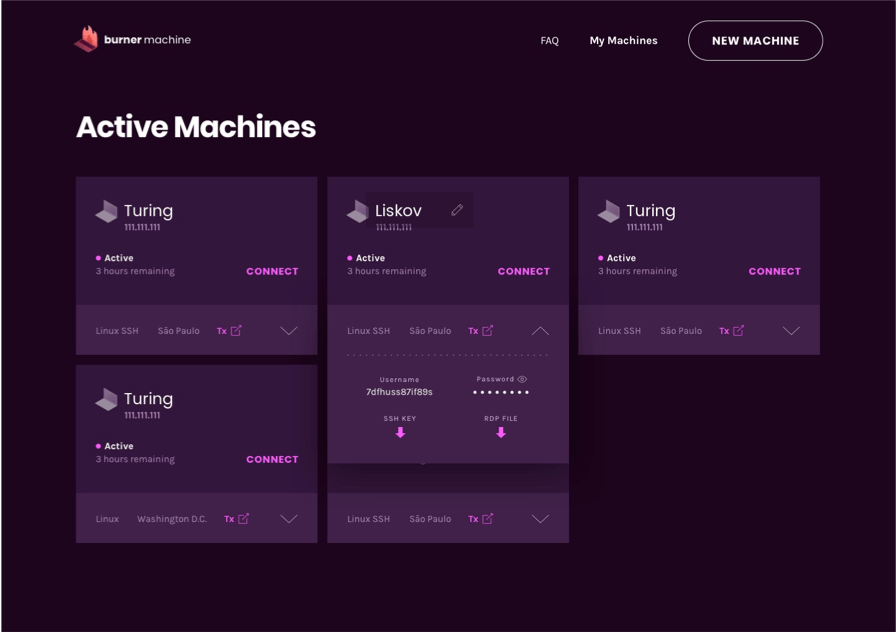This screenshot has width=896, height=632.
Task: Select the username value 7dfhuss87lf89s
Action: pyautogui.click(x=399, y=392)
